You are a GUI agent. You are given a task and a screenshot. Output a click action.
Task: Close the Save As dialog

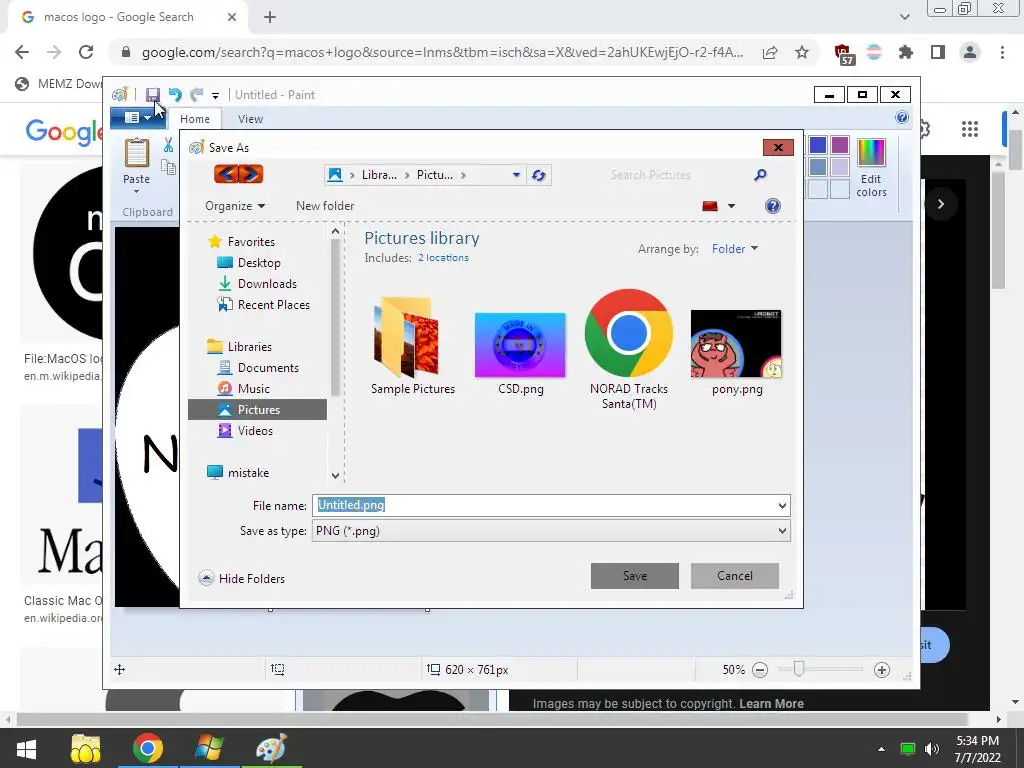778,148
